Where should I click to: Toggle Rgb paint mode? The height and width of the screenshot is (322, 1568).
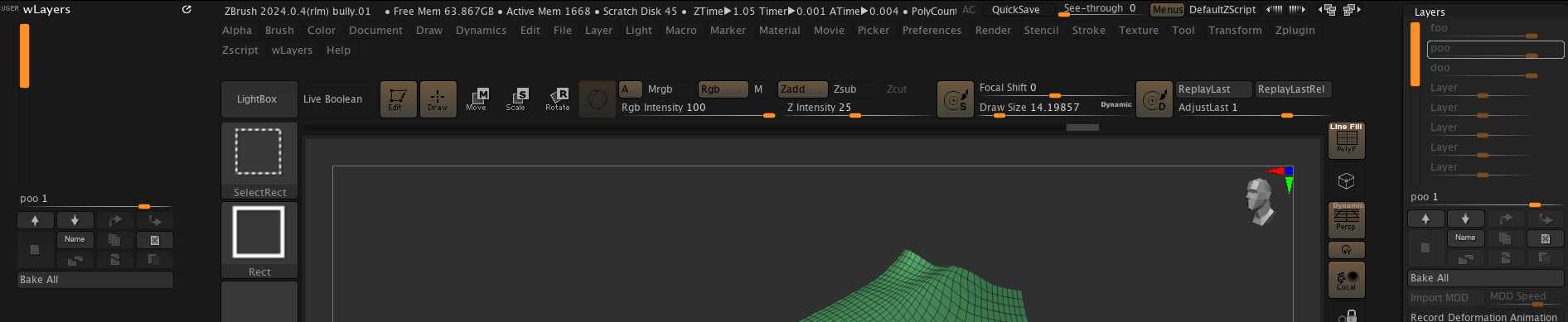coord(723,89)
